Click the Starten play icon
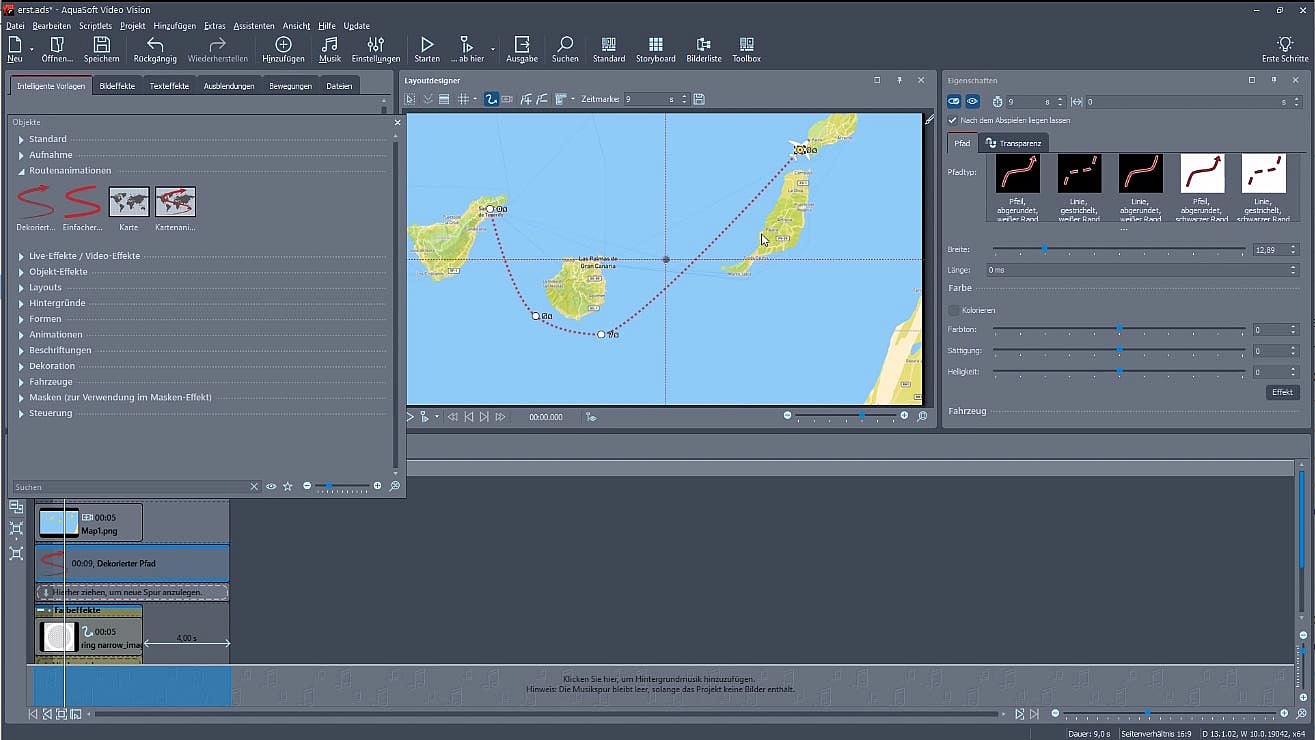Viewport: 1315px width, 740px height. click(x=427, y=45)
